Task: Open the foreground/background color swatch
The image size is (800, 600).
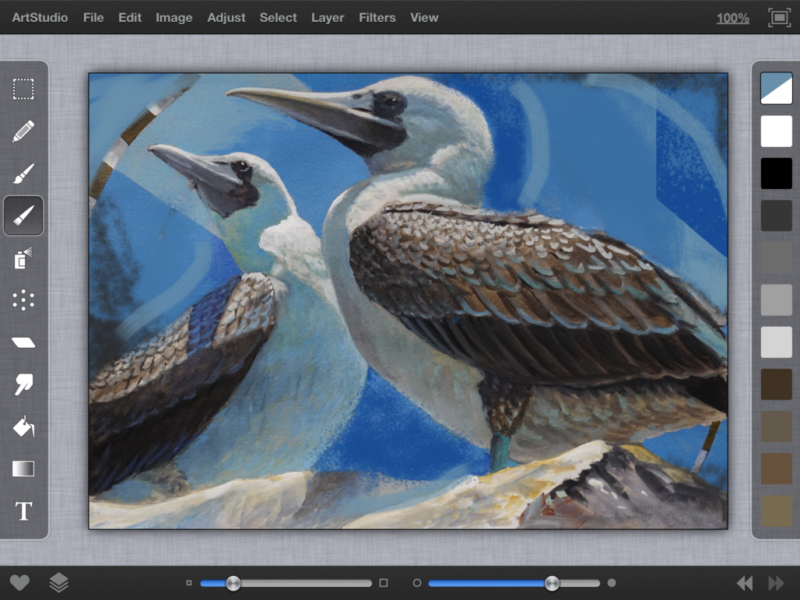Action: 776,88
